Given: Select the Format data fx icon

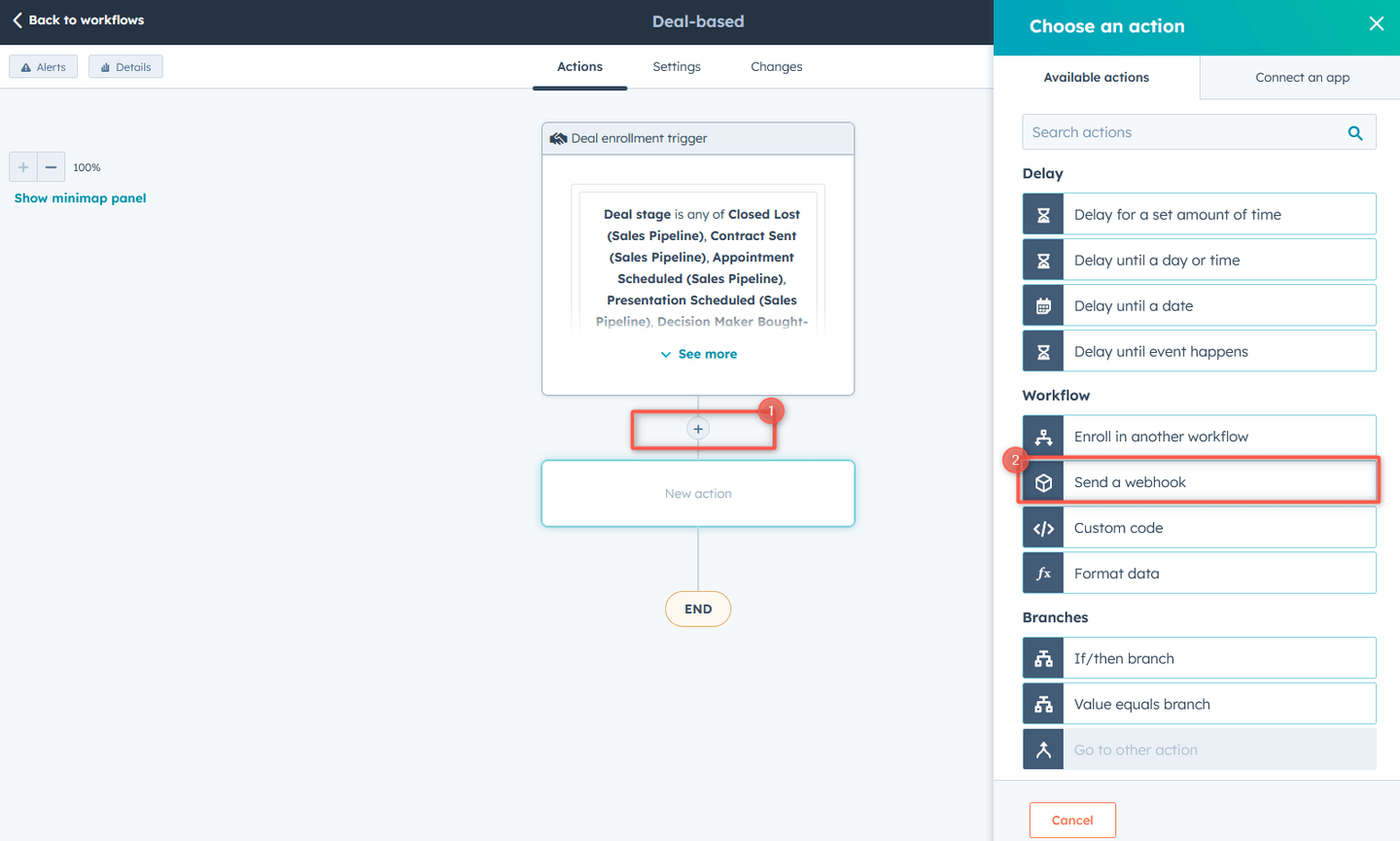Looking at the screenshot, I should coord(1042,573).
